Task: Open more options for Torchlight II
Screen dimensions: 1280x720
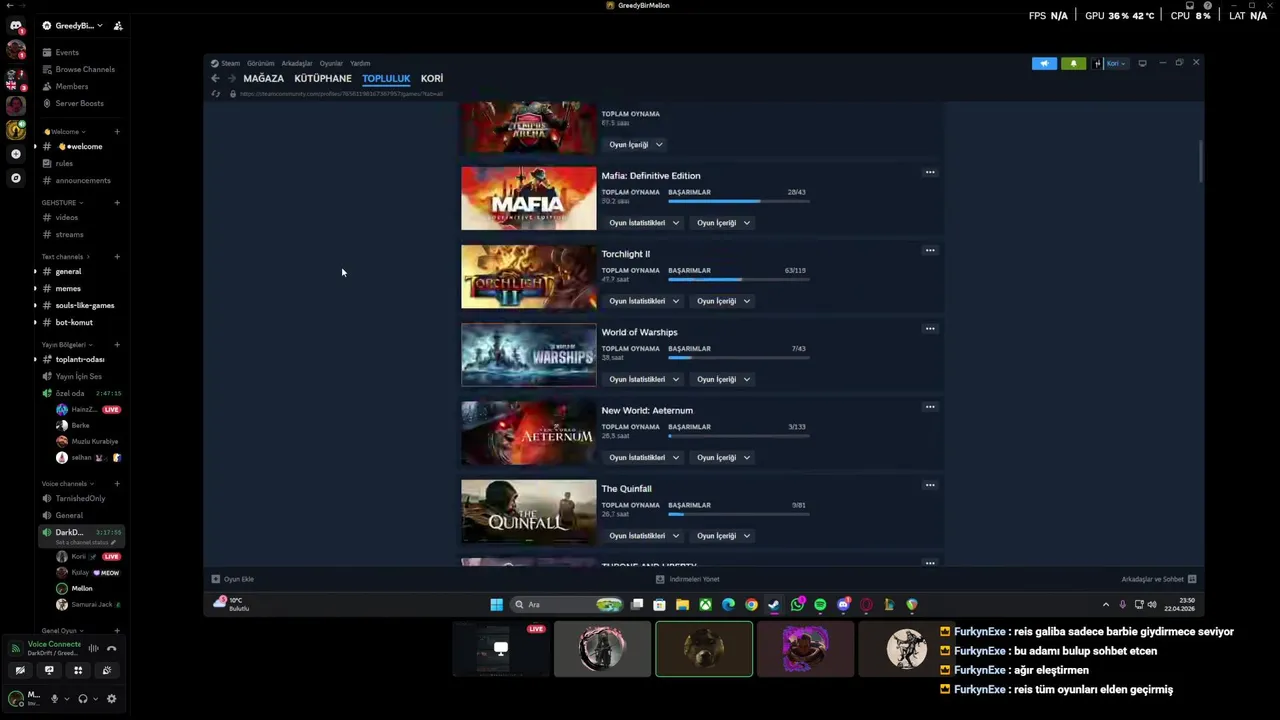Action: click(930, 250)
